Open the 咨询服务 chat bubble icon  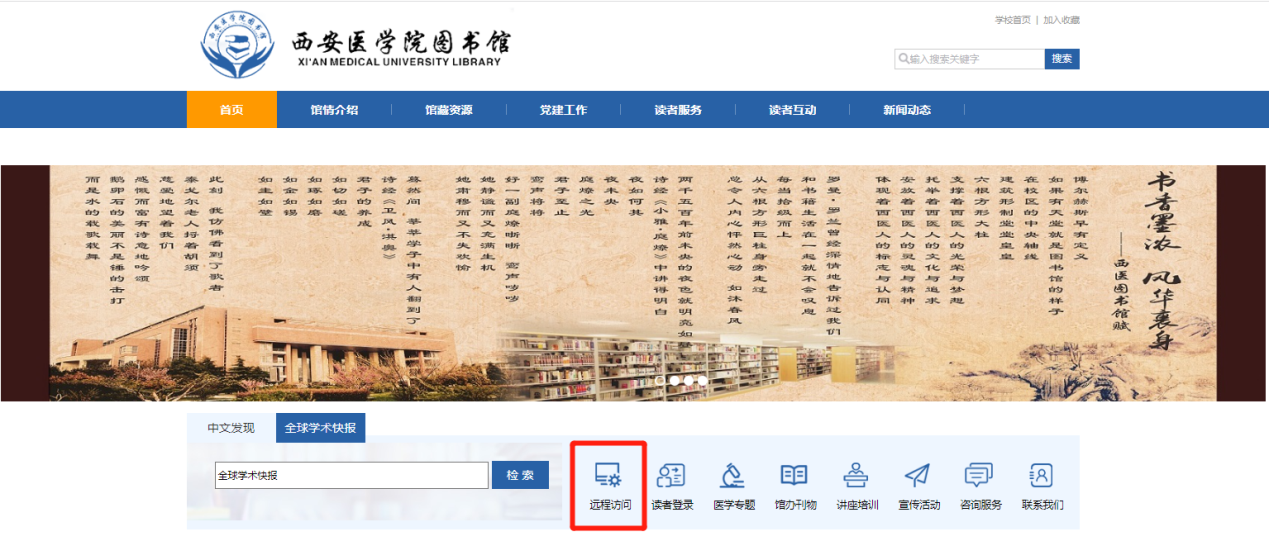pyautogui.click(x=979, y=475)
